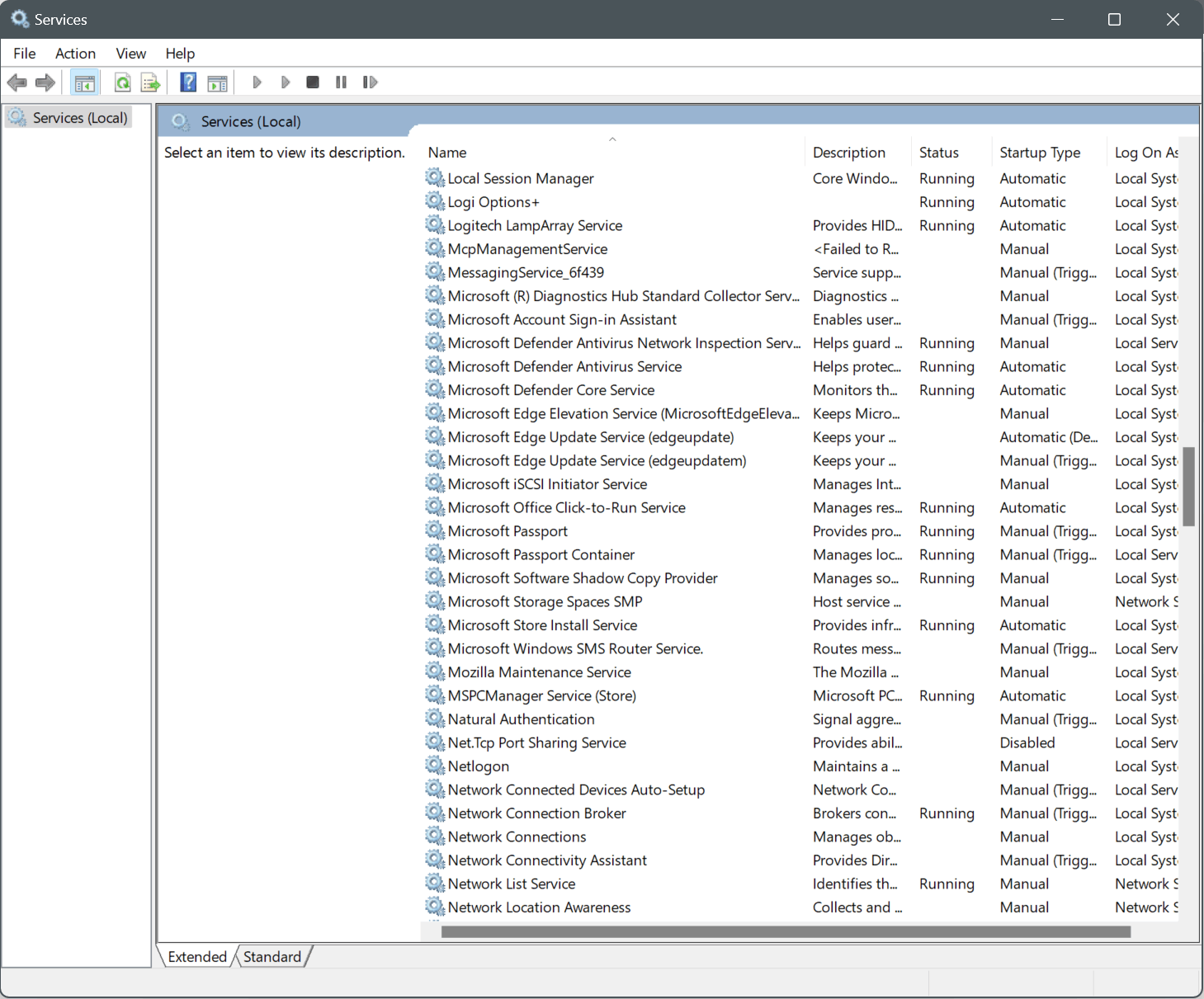Click the Forward arrow toolbar icon
This screenshot has width=1204, height=999.
click(x=45, y=82)
